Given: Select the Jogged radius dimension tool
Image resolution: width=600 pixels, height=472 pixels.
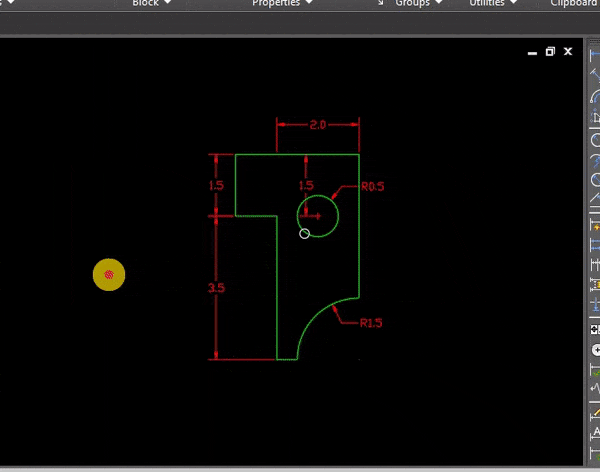Looking at the screenshot, I should click(x=595, y=160).
